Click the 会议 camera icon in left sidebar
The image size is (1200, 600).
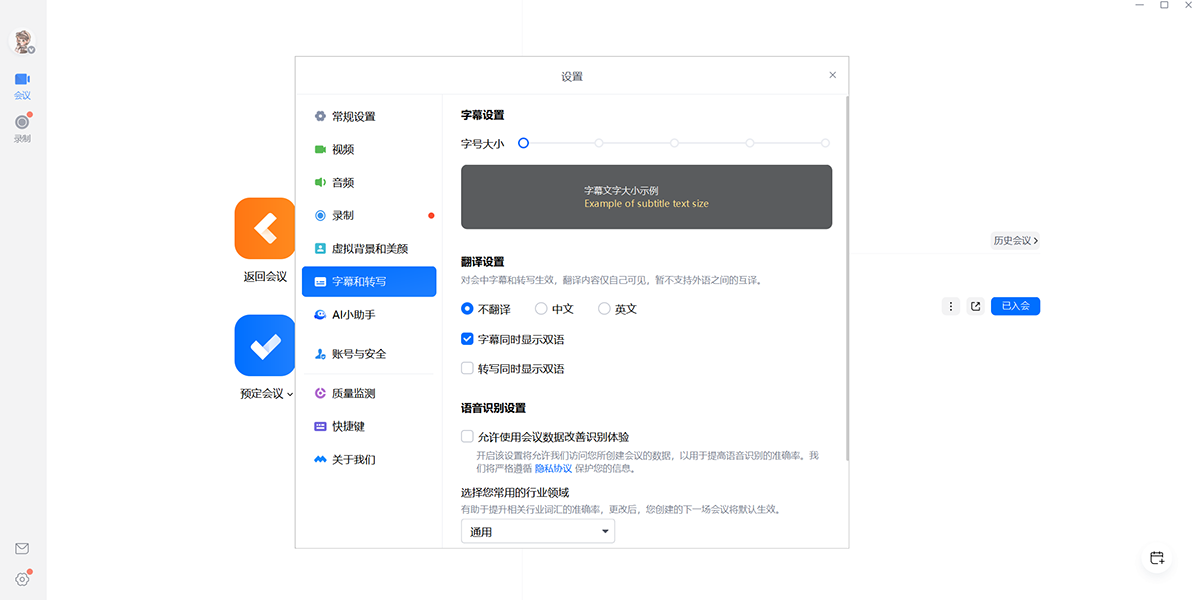point(22,79)
